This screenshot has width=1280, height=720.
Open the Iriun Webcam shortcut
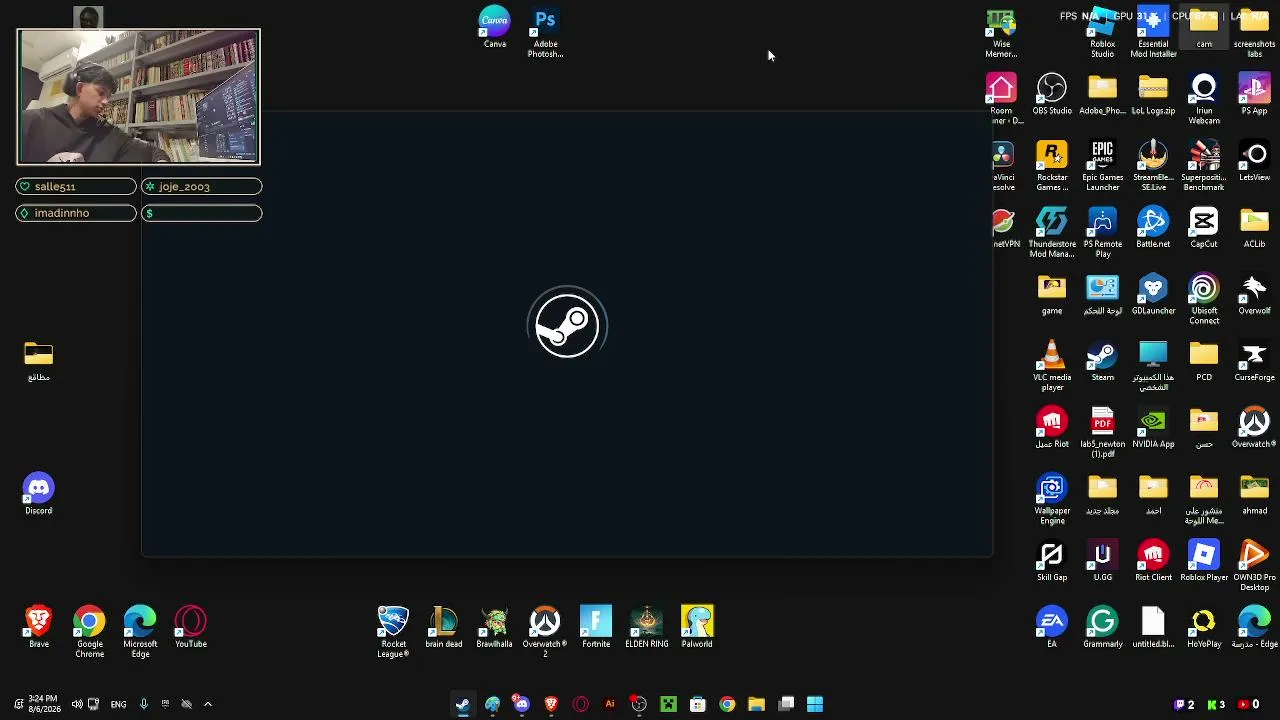[x=1204, y=100]
